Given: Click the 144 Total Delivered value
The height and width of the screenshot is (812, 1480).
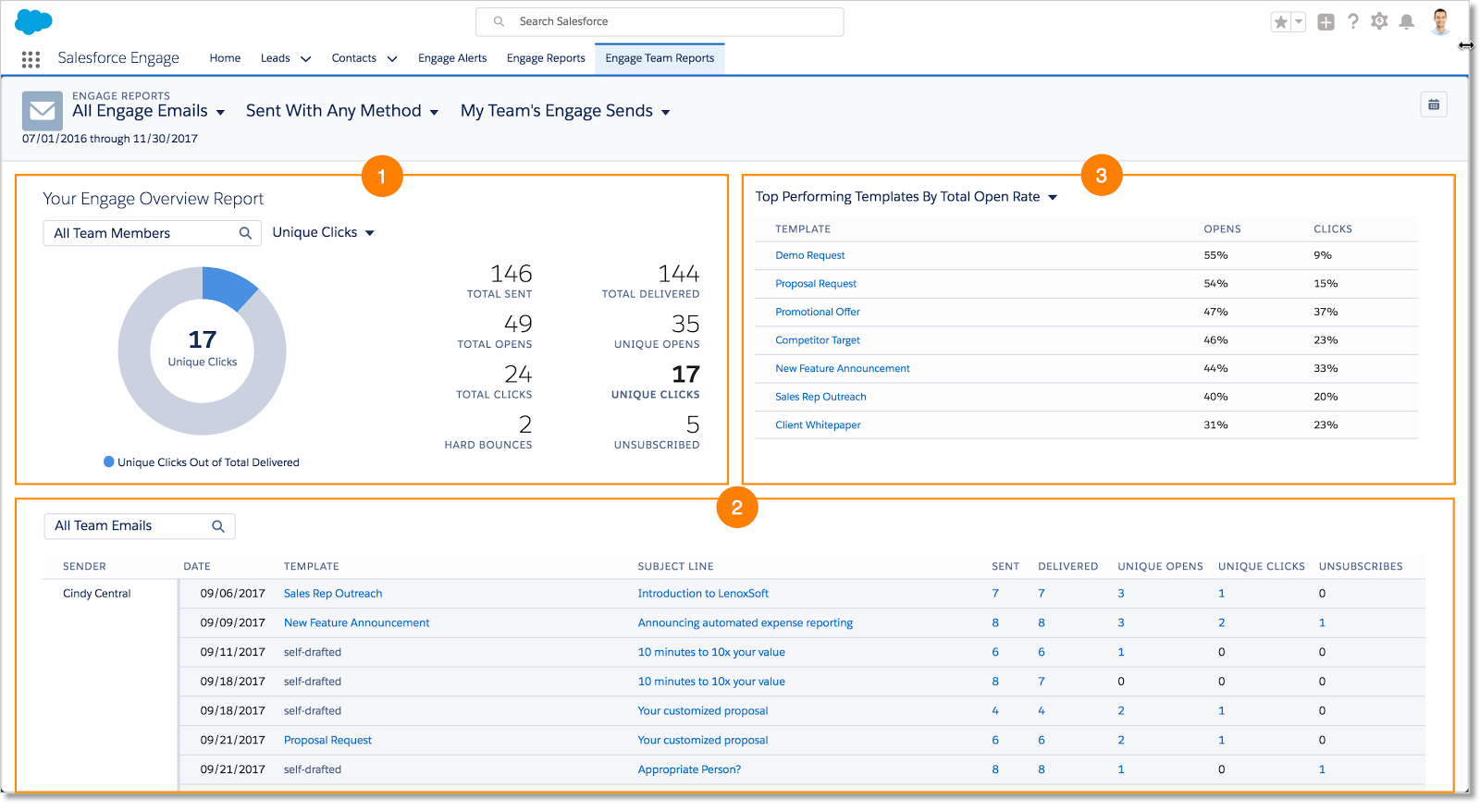Looking at the screenshot, I should click(x=679, y=274).
